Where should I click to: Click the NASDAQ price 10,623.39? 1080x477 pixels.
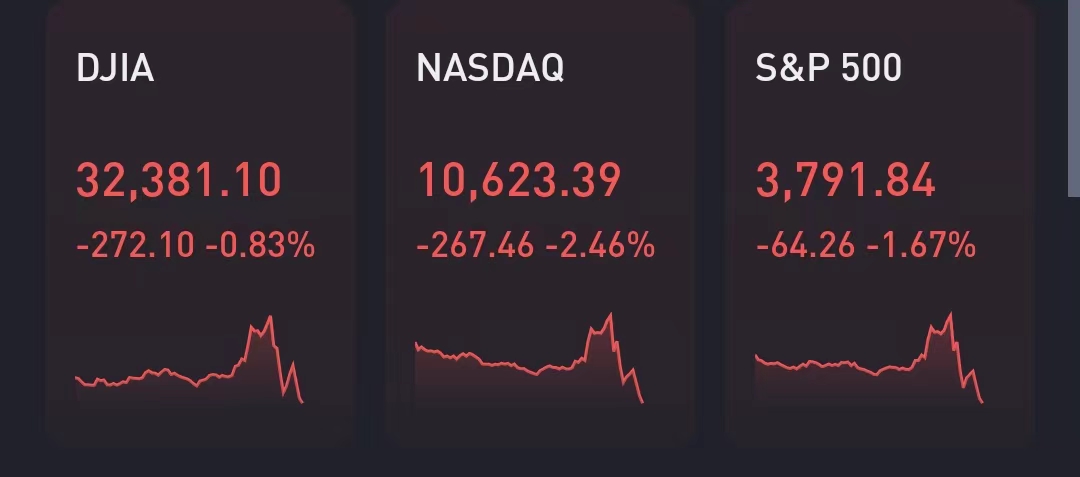click(519, 182)
